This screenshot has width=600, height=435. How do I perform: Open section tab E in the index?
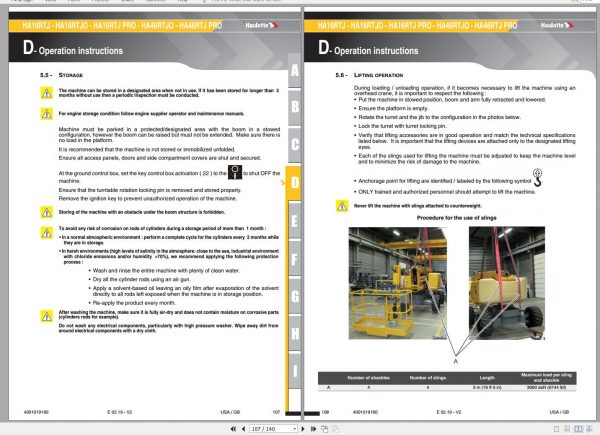pyautogui.click(x=295, y=221)
